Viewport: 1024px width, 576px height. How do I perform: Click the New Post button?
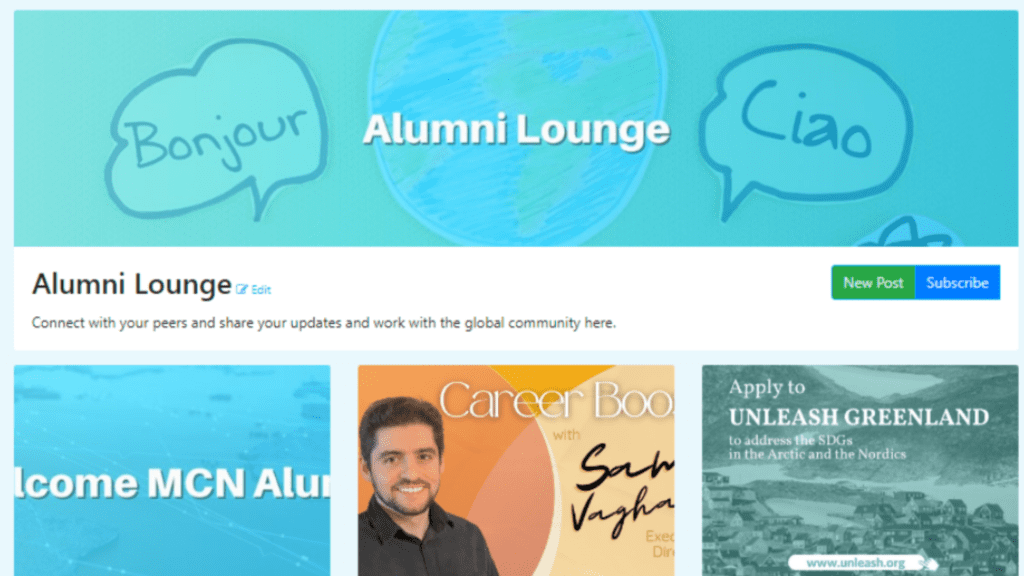tap(873, 283)
